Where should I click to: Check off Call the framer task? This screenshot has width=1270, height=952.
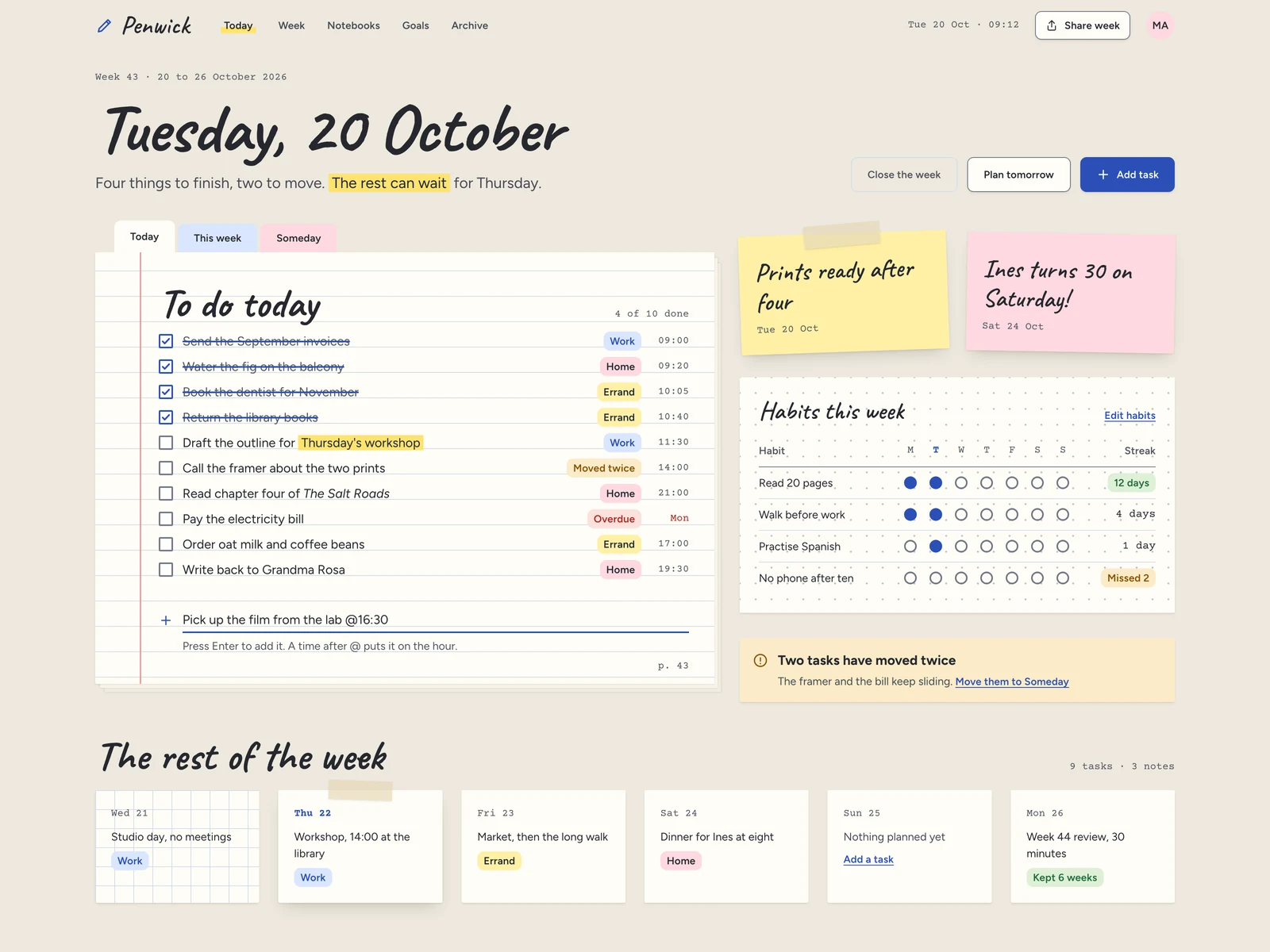[x=166, y=468]
